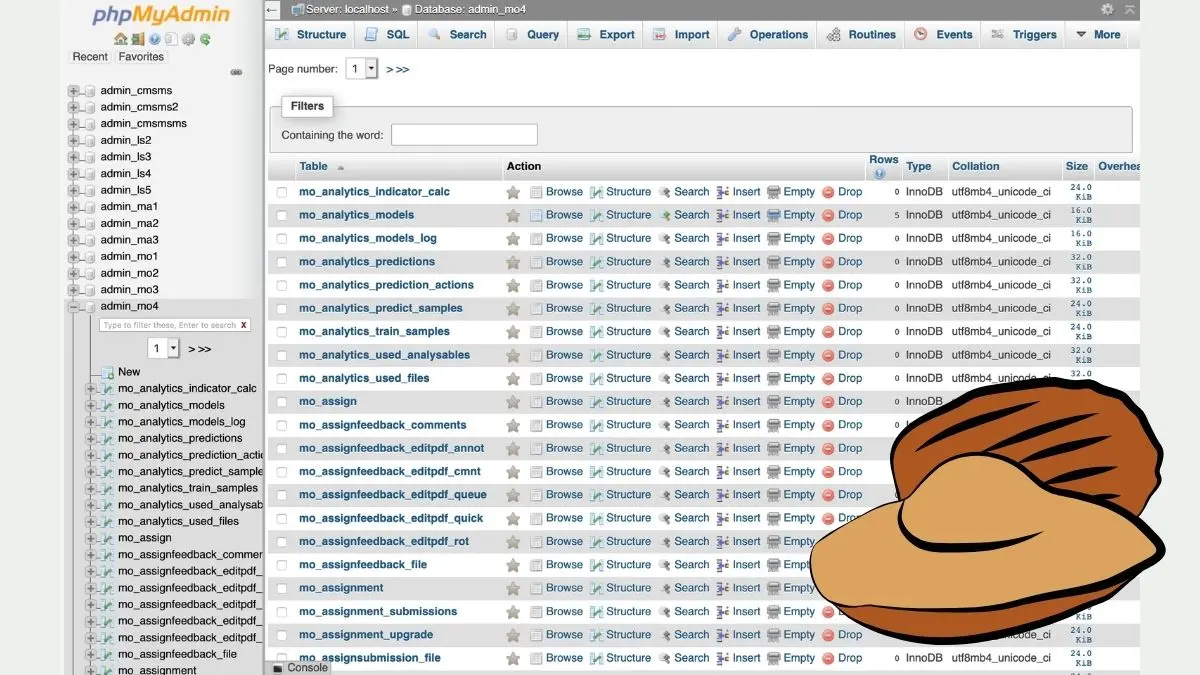Open the Favorites tables button
Image resolution: width=1200 pixels, height=675 pixels.
[141, 57]
